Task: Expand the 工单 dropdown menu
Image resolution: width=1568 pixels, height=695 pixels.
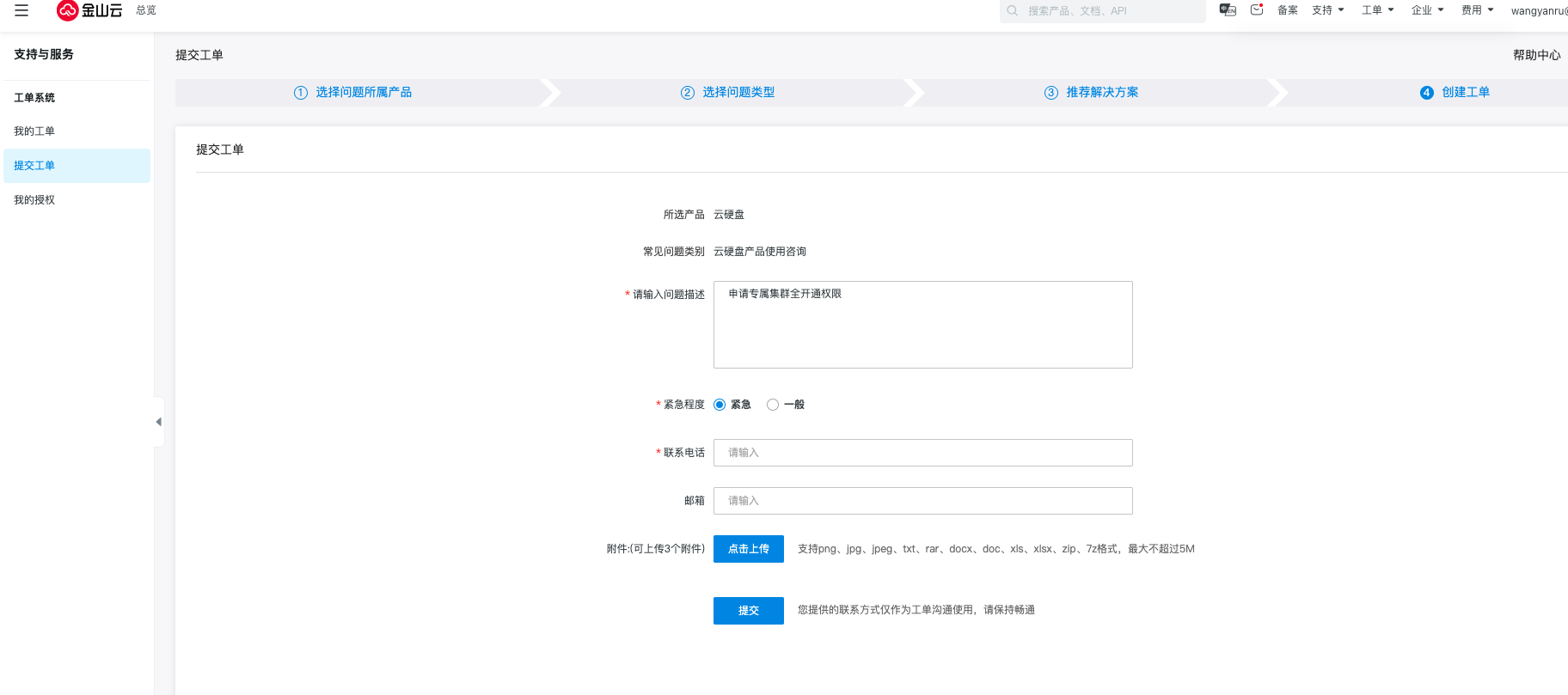Action: [x=1378, y=10]
